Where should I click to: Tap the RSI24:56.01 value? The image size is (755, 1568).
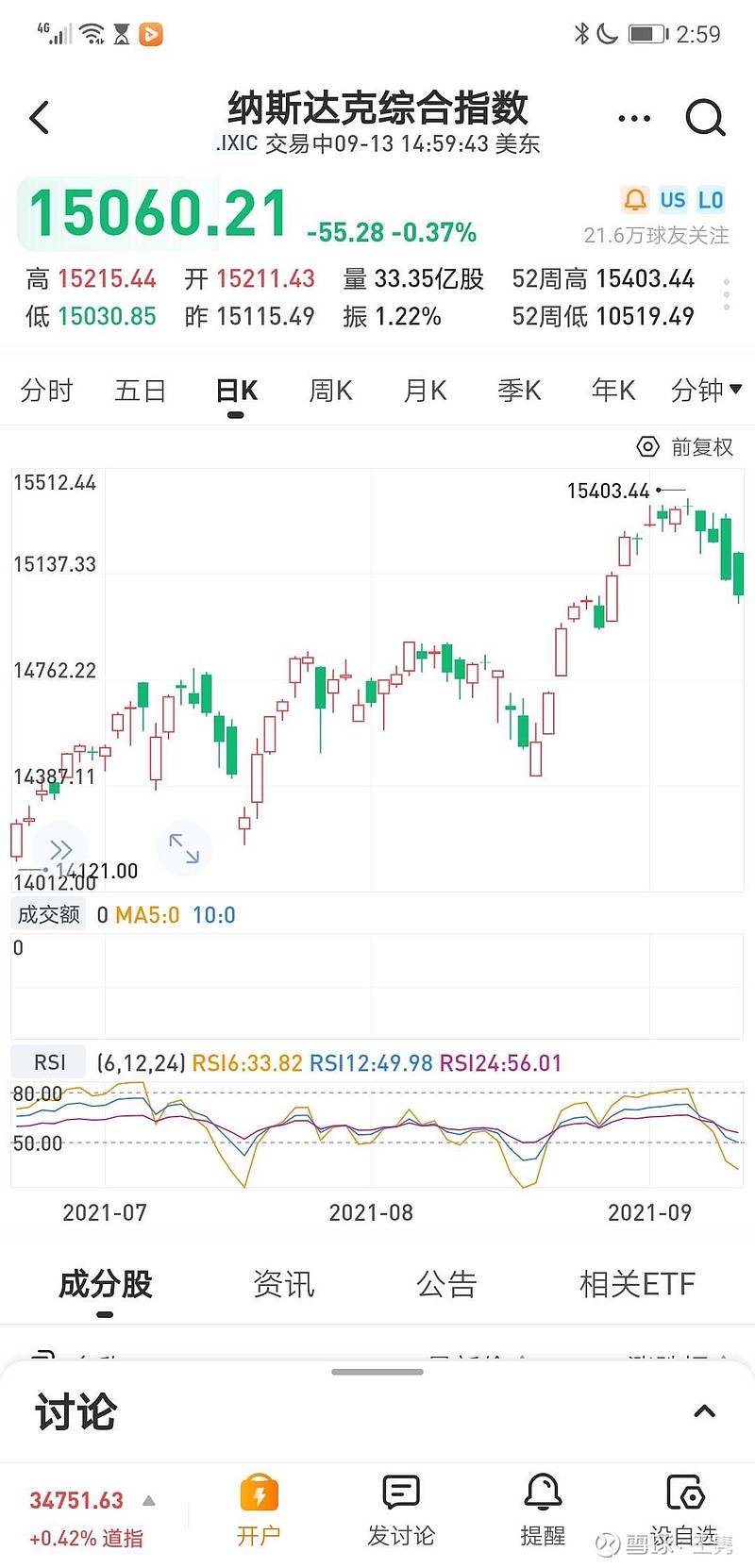[x=500, y=1063]
